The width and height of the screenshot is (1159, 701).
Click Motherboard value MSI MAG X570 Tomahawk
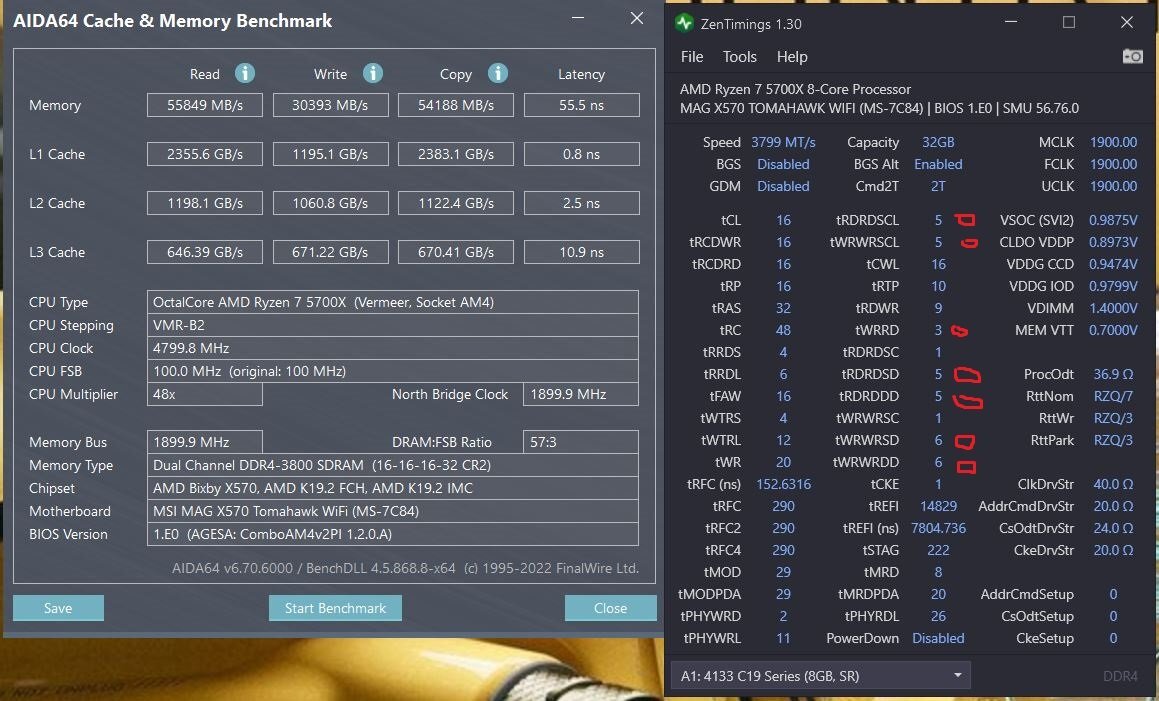392,511
